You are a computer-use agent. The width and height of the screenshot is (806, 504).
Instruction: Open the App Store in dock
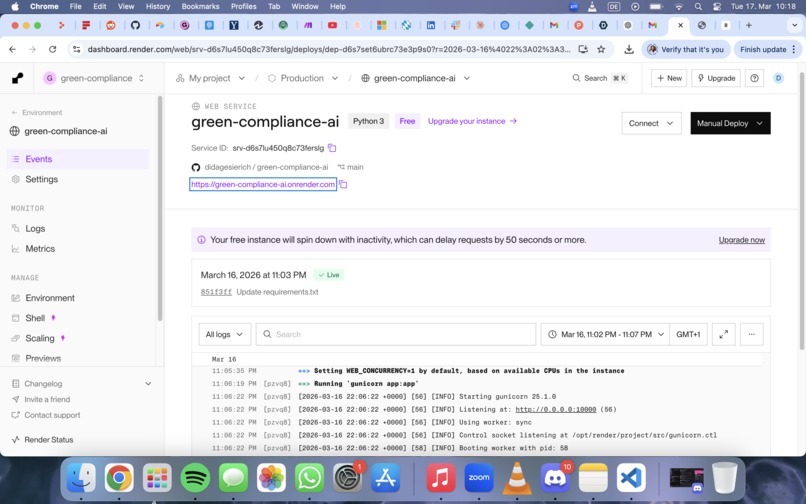click(x=386, y=478)
